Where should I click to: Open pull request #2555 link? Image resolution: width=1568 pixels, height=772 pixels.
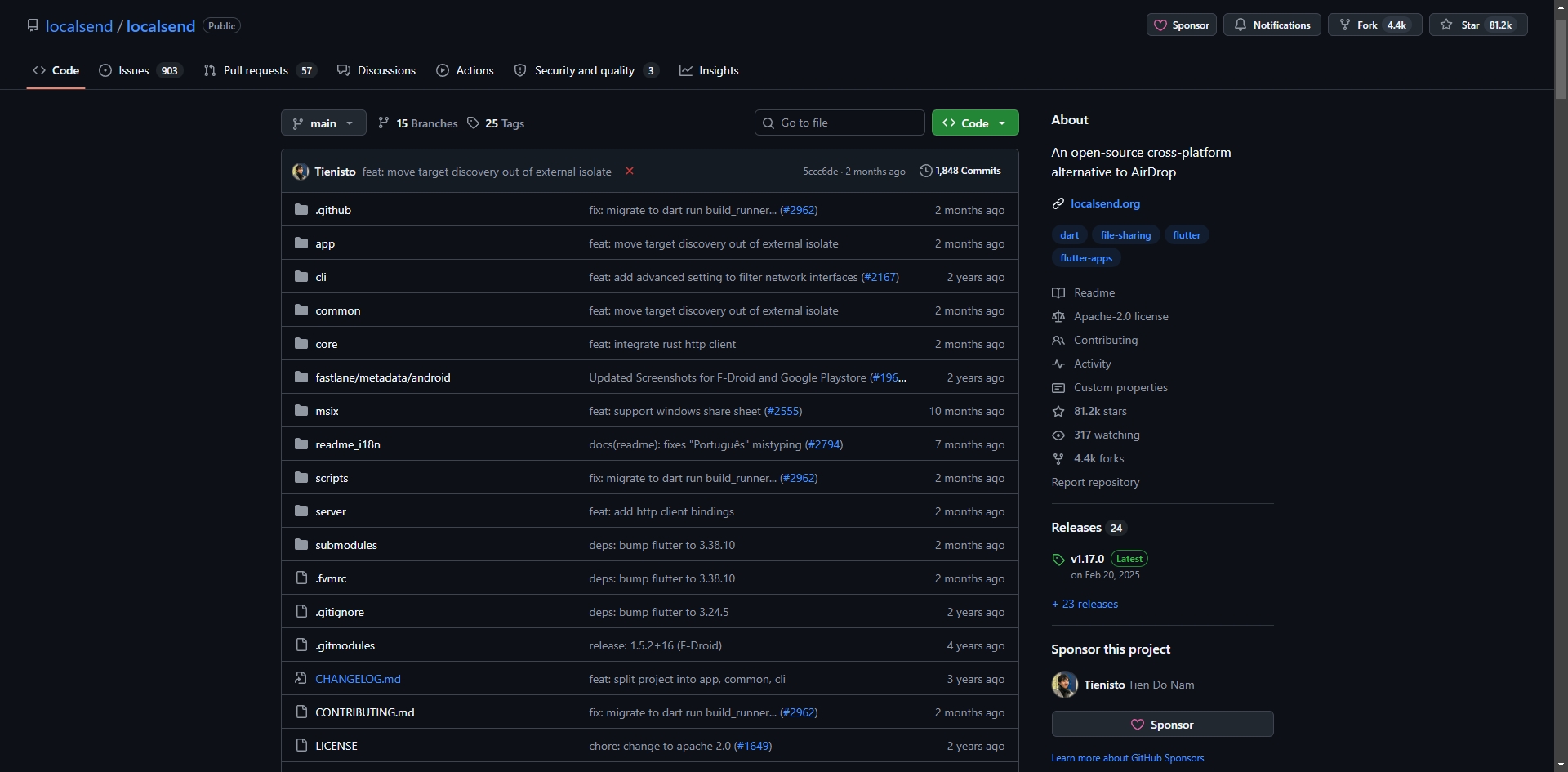tap(783, 411)
